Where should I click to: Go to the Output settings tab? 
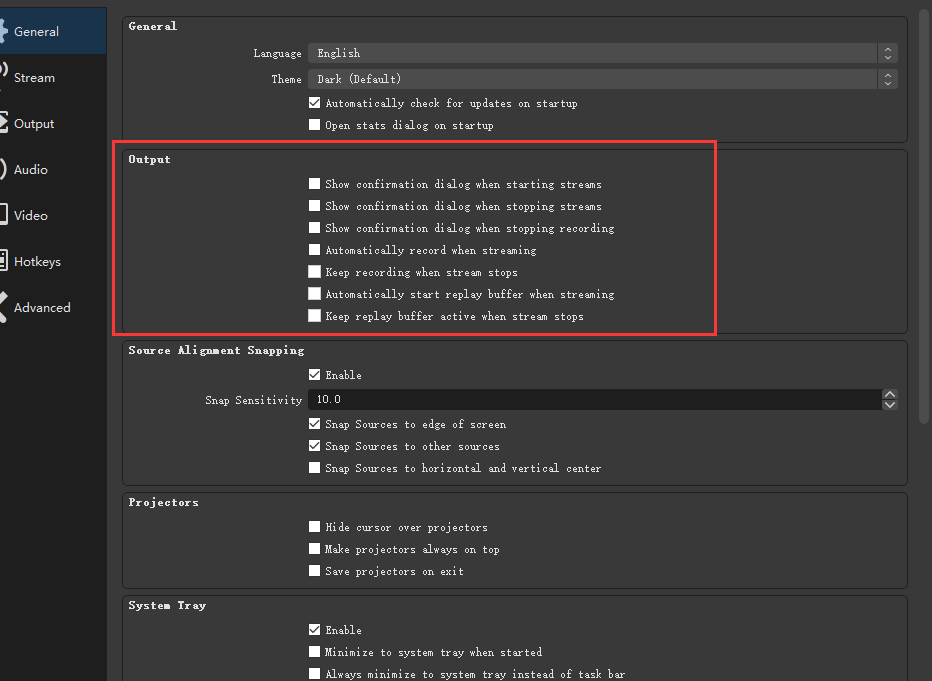[53, 124]
